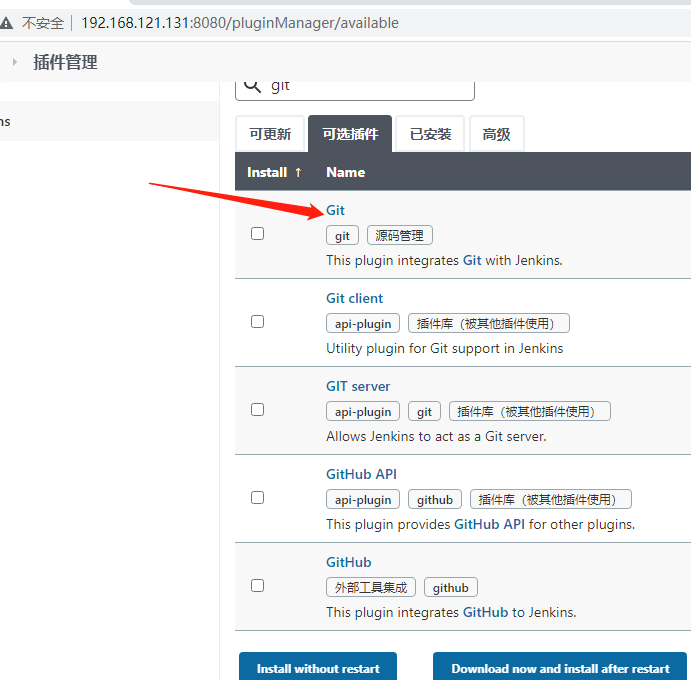Click api-plugin tag under GIT server
691x680 pixels.
coord(363,412)
